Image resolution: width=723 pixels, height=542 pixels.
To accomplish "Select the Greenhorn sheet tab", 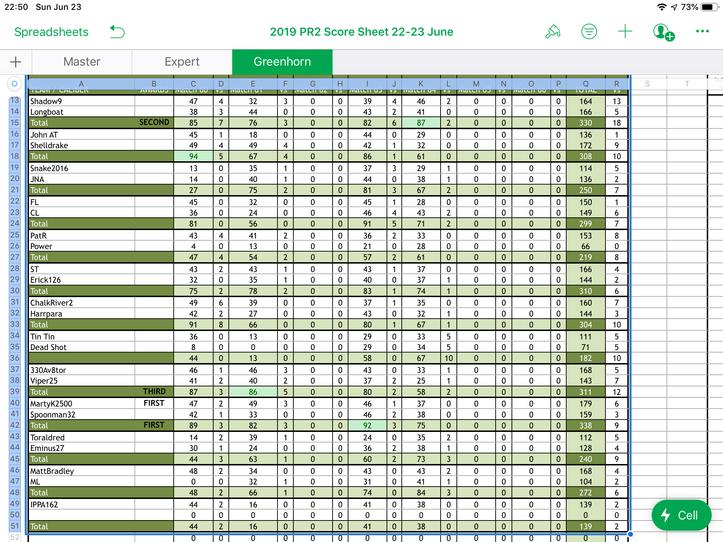I will coord(282,62).
